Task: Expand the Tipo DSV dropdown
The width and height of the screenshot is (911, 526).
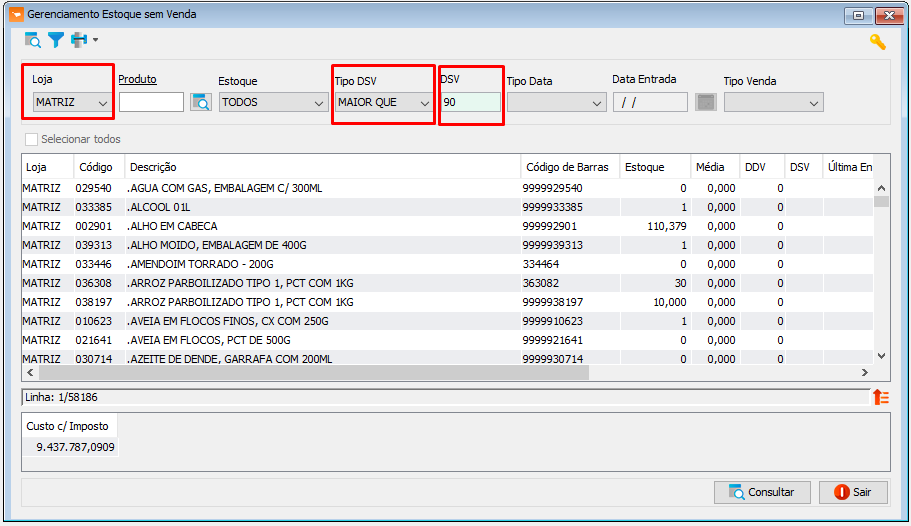Action: (383, 102)
